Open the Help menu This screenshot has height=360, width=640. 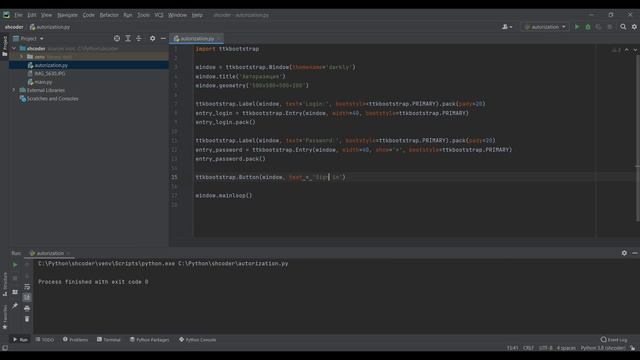coord(197,15)
